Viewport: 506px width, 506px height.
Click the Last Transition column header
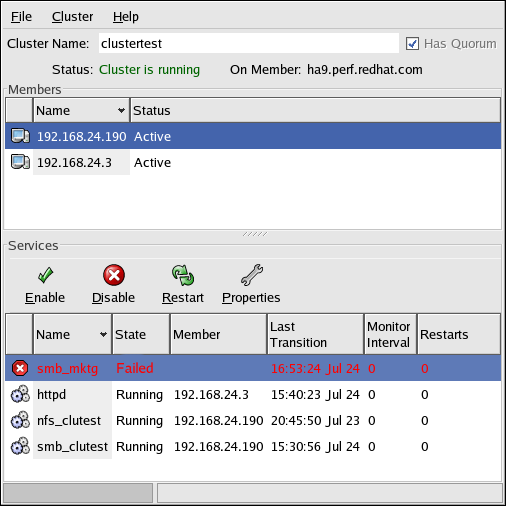tap(315, 334)
